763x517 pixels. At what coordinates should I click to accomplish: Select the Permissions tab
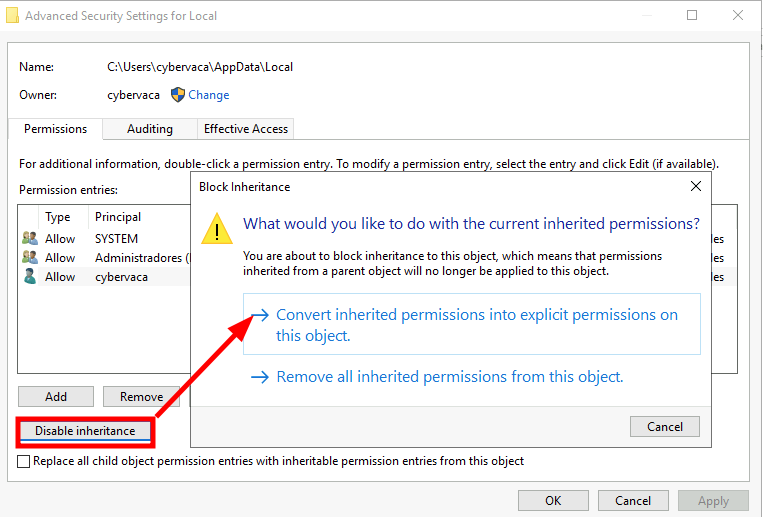(x=56, y=129)
